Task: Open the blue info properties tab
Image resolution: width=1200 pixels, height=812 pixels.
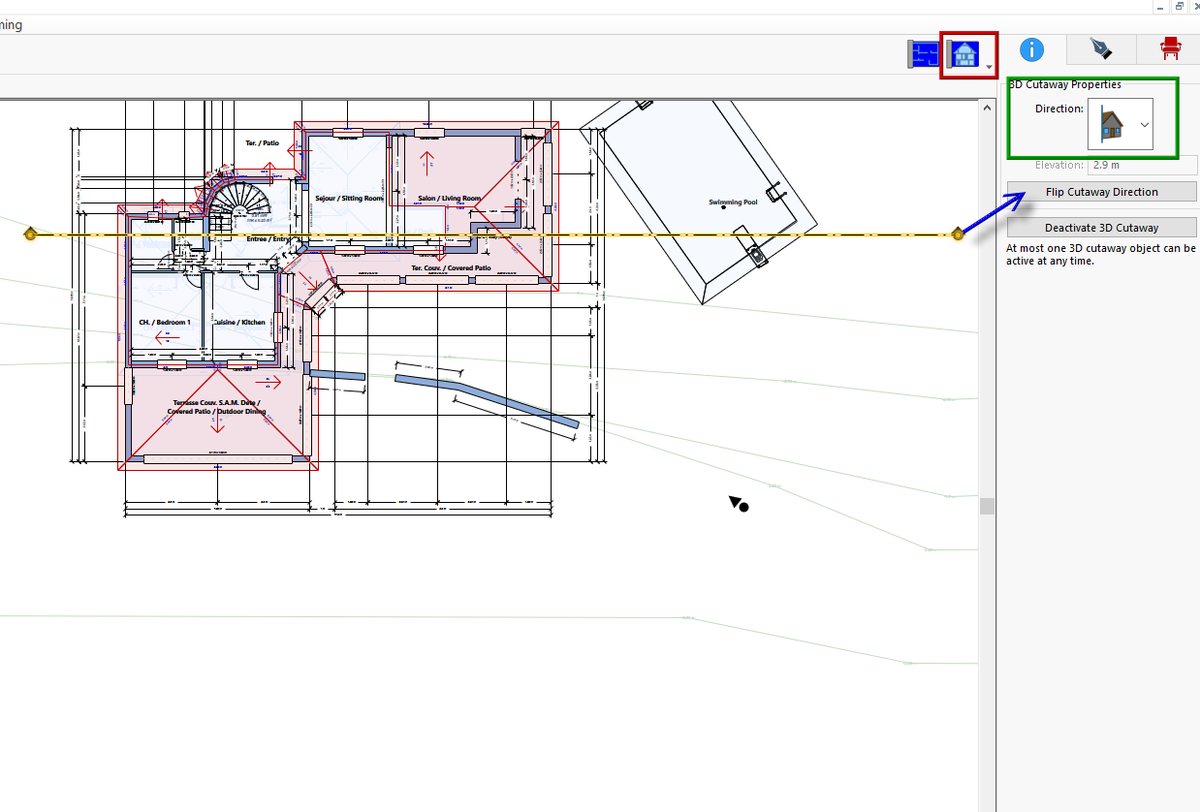Action: [1031, 49]
